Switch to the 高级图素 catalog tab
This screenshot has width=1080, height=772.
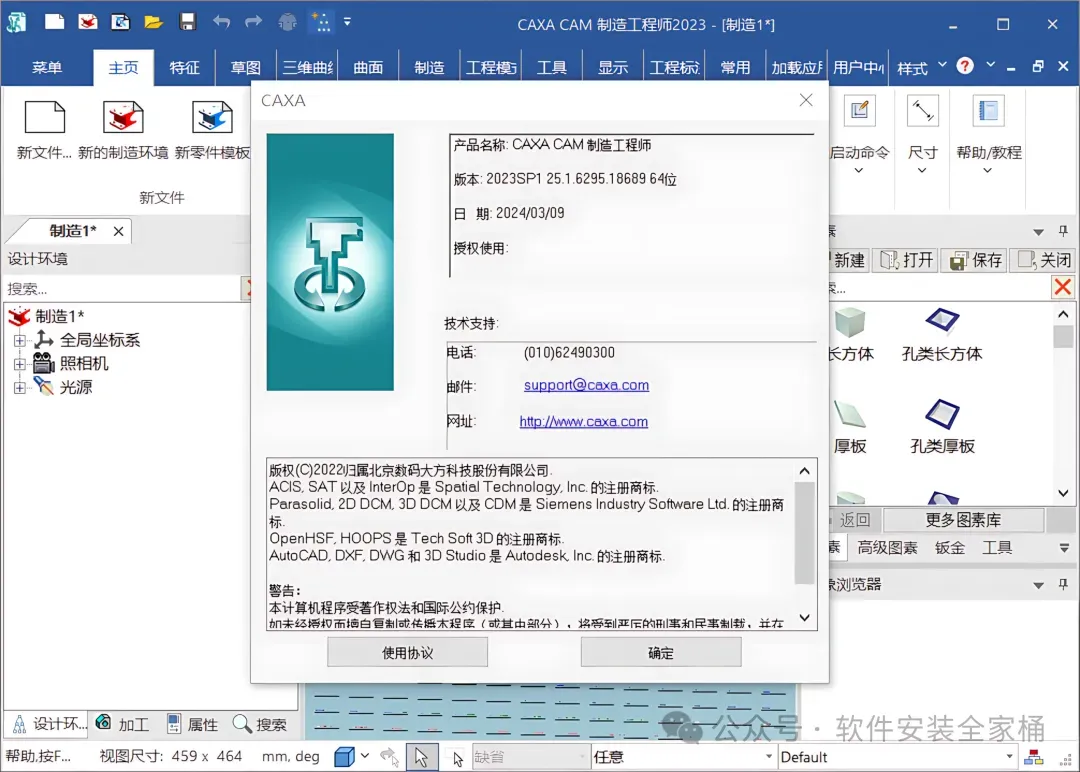click(x=887, y=548)
